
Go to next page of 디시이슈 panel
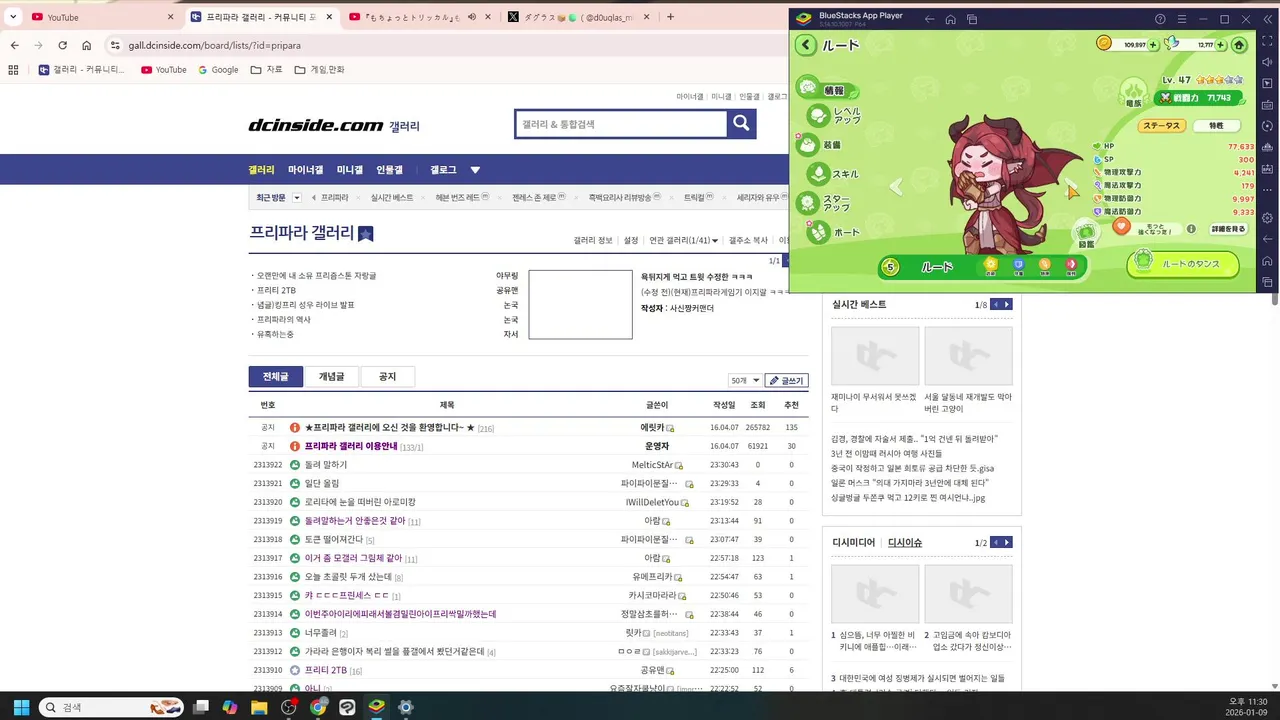click(1007, 542)
